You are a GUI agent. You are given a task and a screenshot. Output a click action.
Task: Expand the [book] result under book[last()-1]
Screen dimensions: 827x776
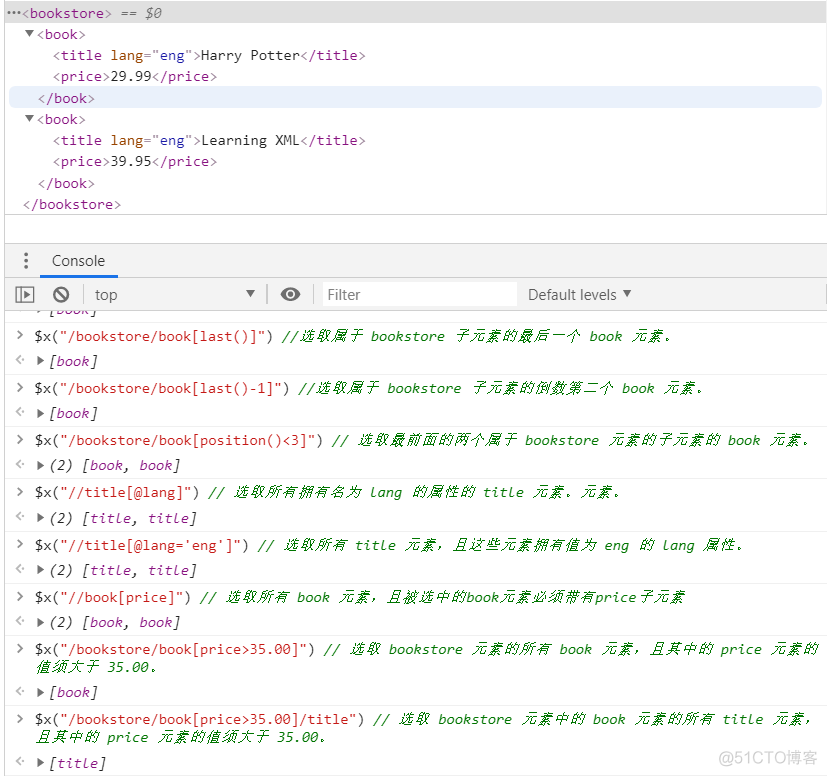[40, 414]
